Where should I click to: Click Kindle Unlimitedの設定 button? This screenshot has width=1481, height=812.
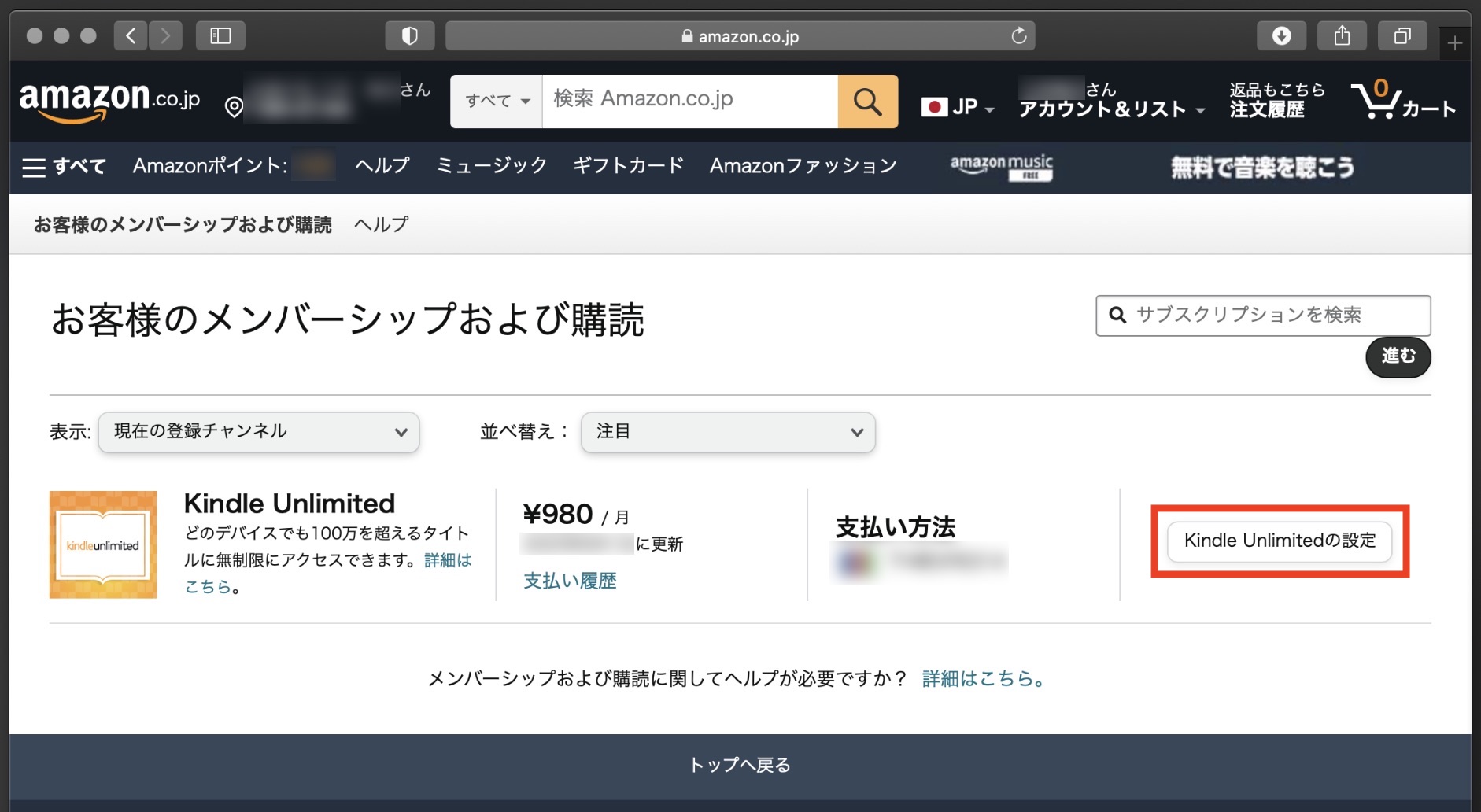pos(1280,541)
